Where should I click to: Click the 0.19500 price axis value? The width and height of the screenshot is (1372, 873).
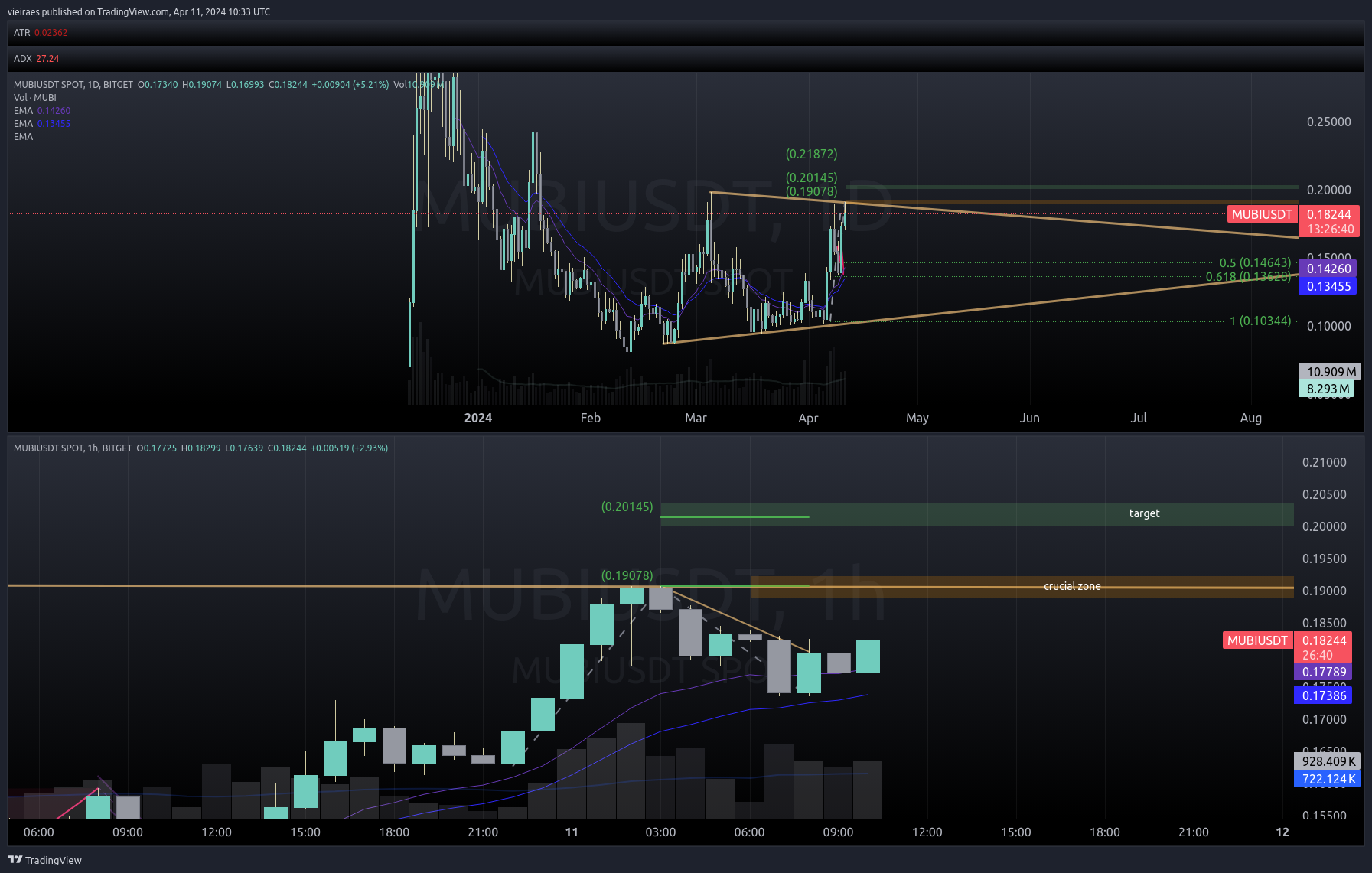1325,559
